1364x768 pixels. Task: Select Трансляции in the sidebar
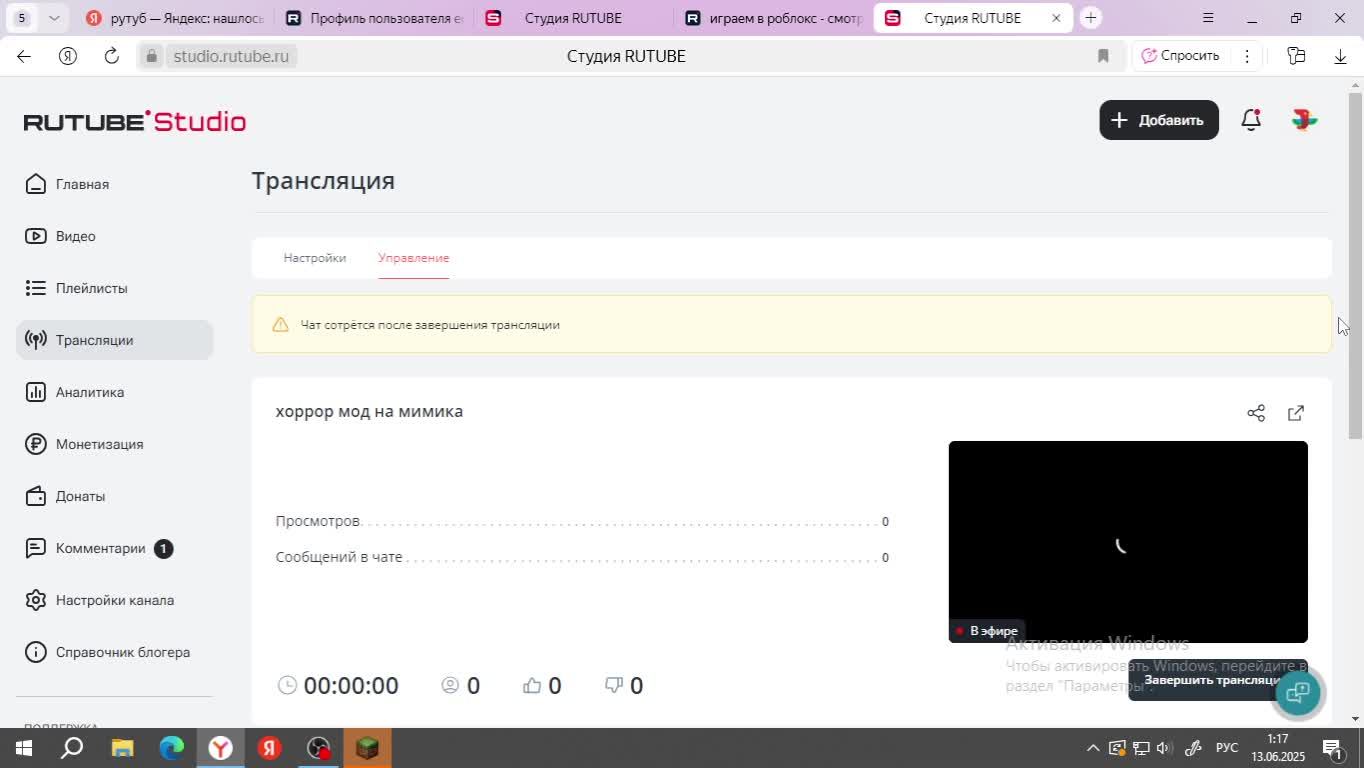pyautogui.click(x=115, y=340)
